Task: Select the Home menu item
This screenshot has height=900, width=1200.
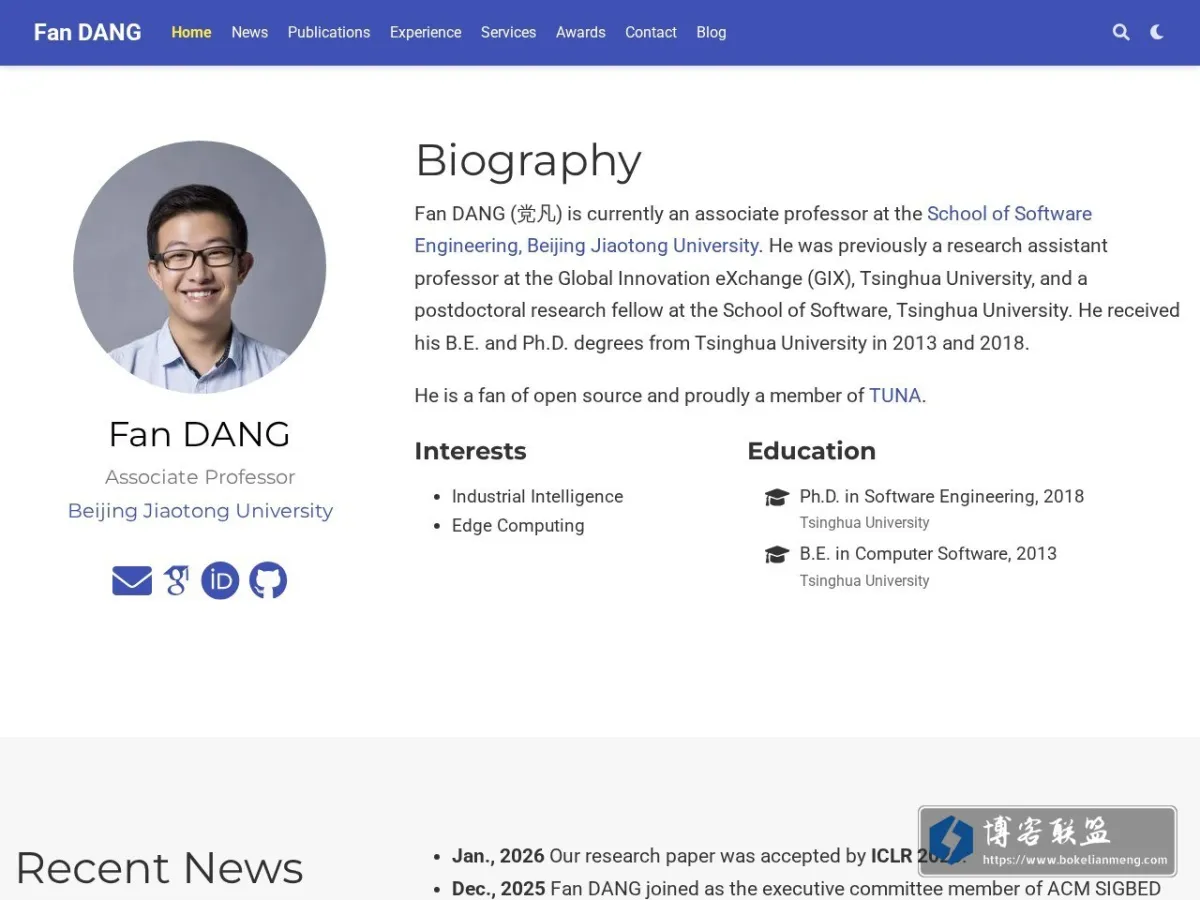Action: [191, 32]
